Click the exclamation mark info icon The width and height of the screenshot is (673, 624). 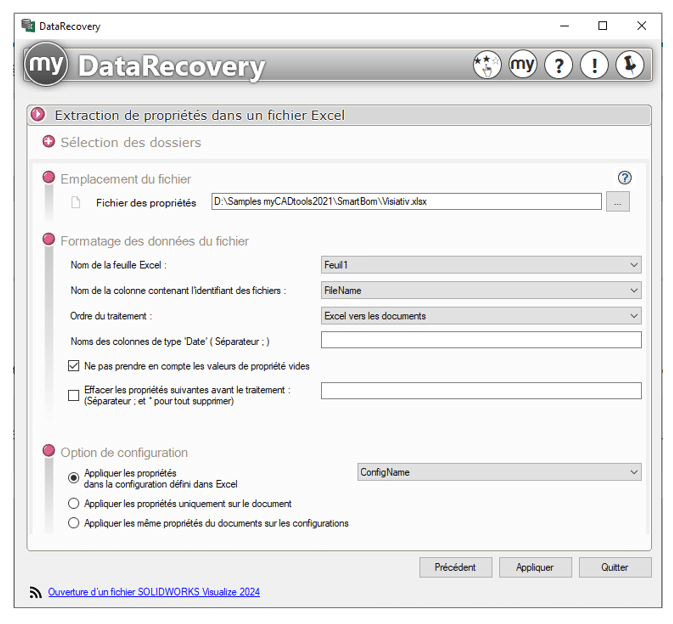(x=594, y=65)
